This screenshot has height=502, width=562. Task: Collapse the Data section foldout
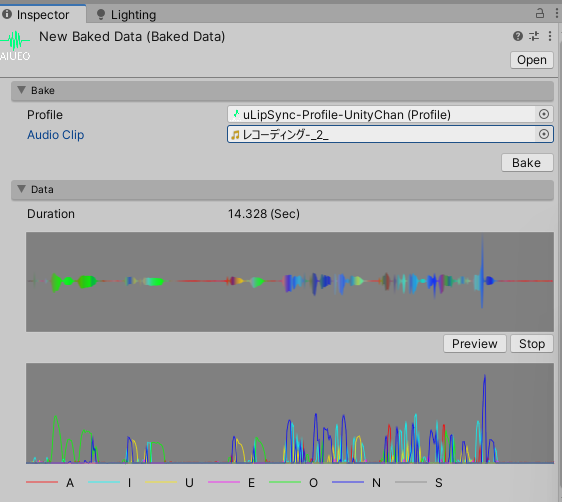pos(22,189)
